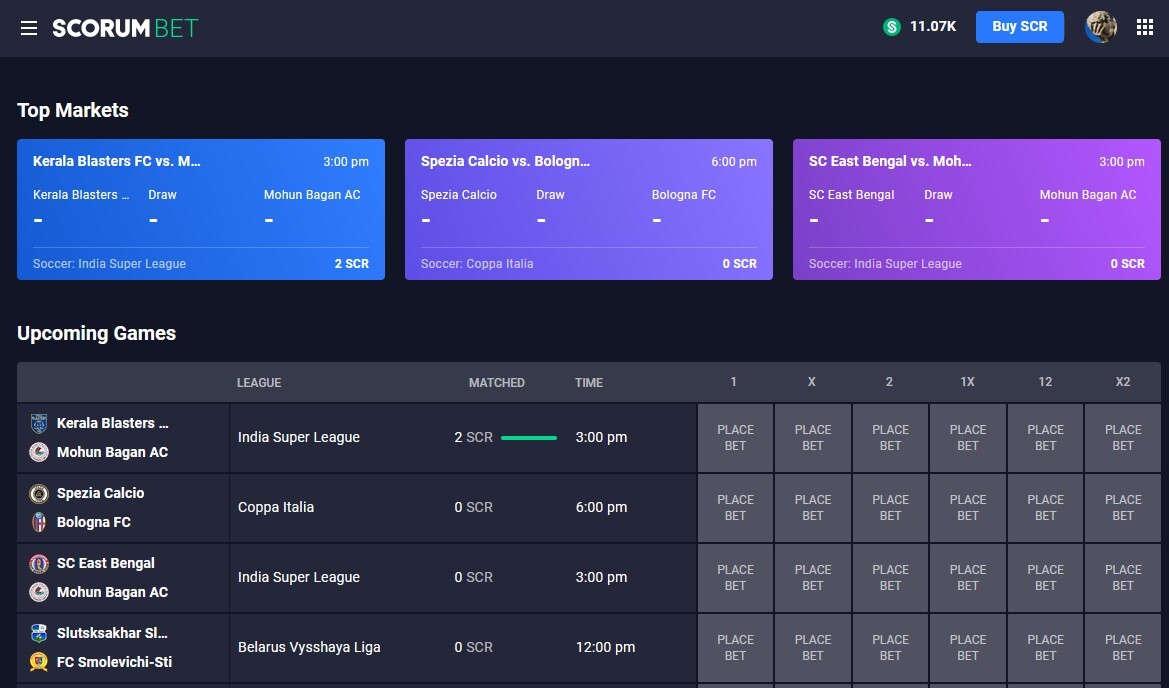The width and height of the screenshot is (1169, 688).
Task: Click the Slutsksakhar team logo
Action: coord(39,633)
